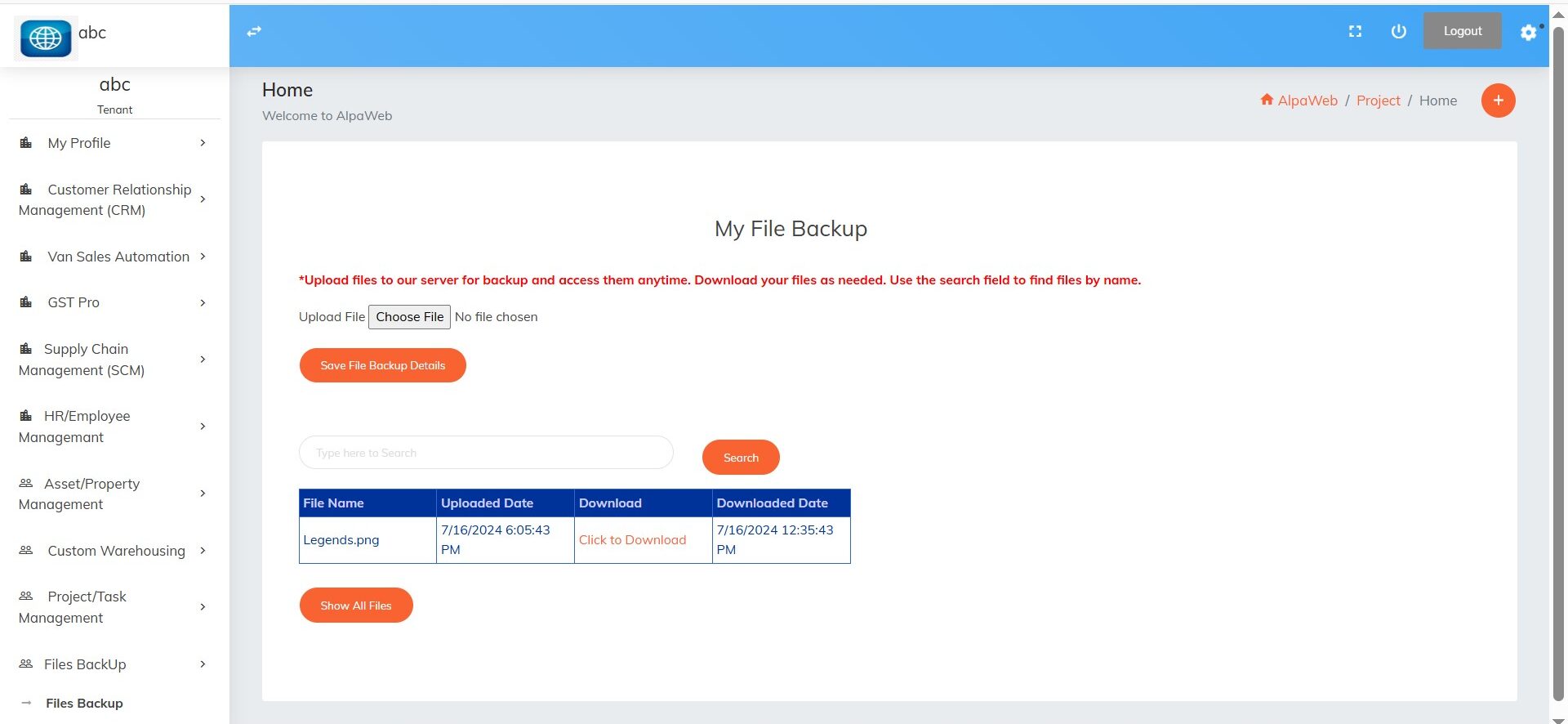Expand the GST Pro menu chevron
1568x724 pixels.
pos(203,303)
